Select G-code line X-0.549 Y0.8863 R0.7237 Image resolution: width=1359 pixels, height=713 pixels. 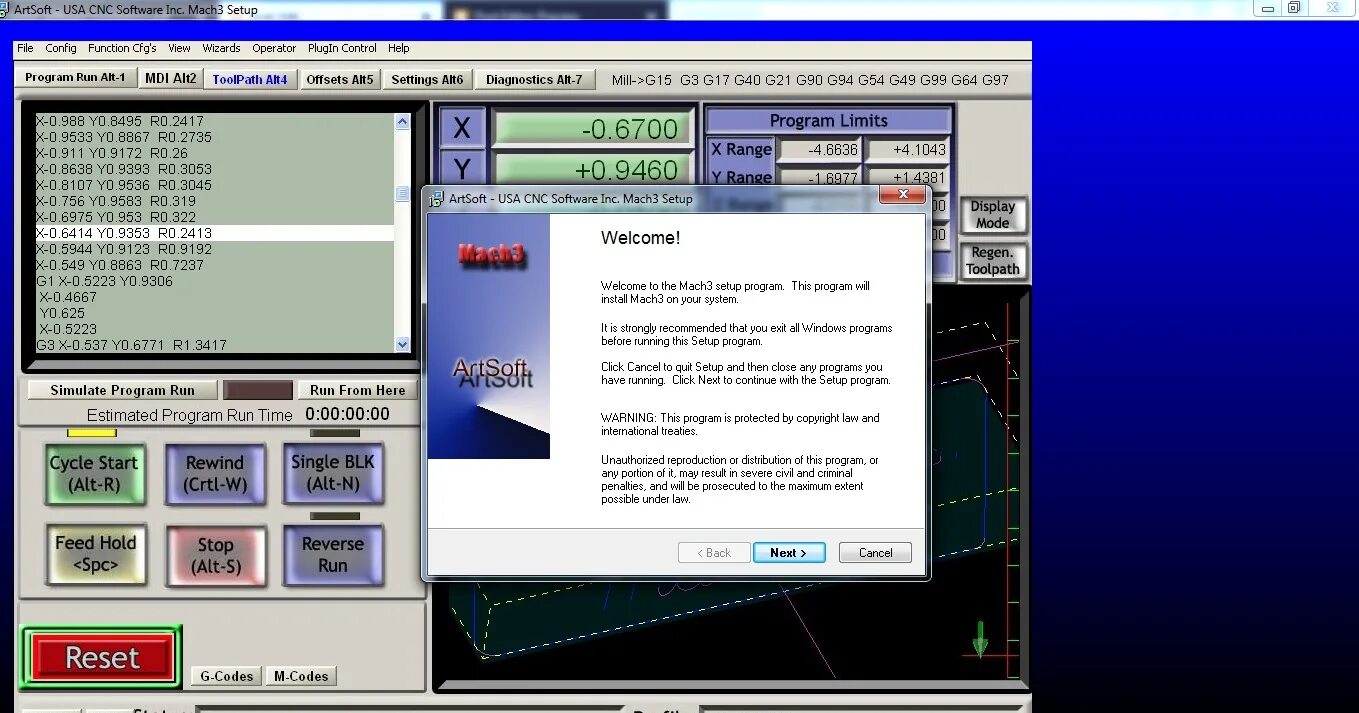(x=214, y=265)
